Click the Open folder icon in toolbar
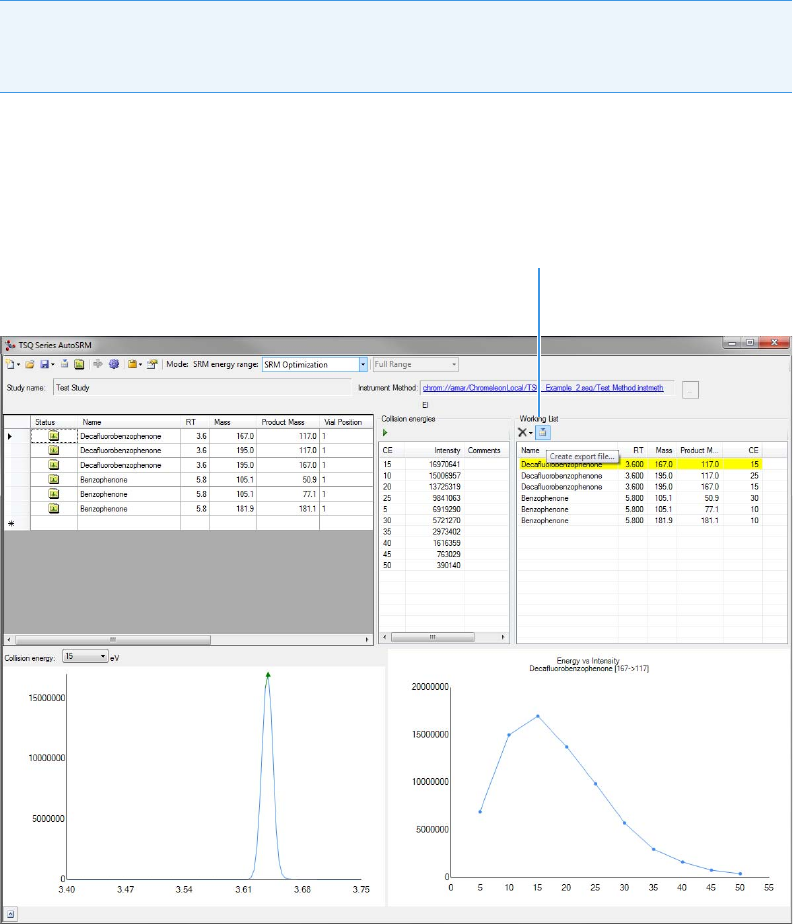 32,365
